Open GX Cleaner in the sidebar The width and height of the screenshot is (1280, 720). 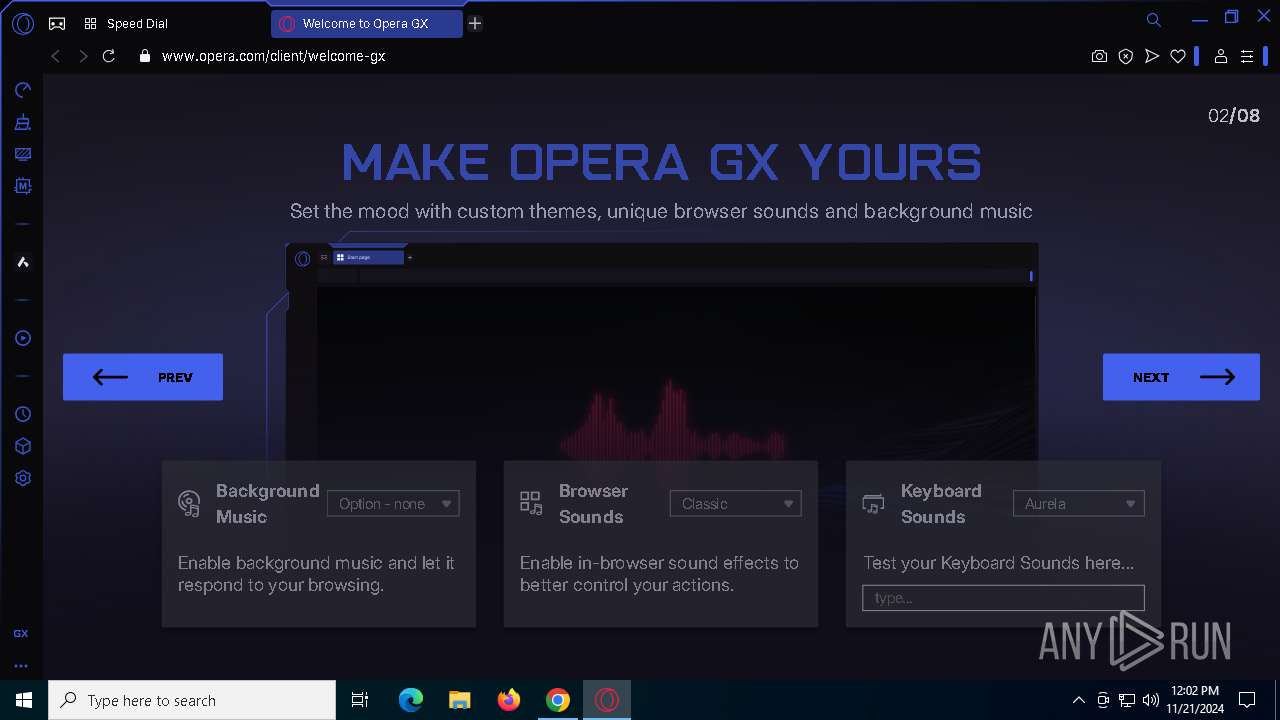click(22, 122)
